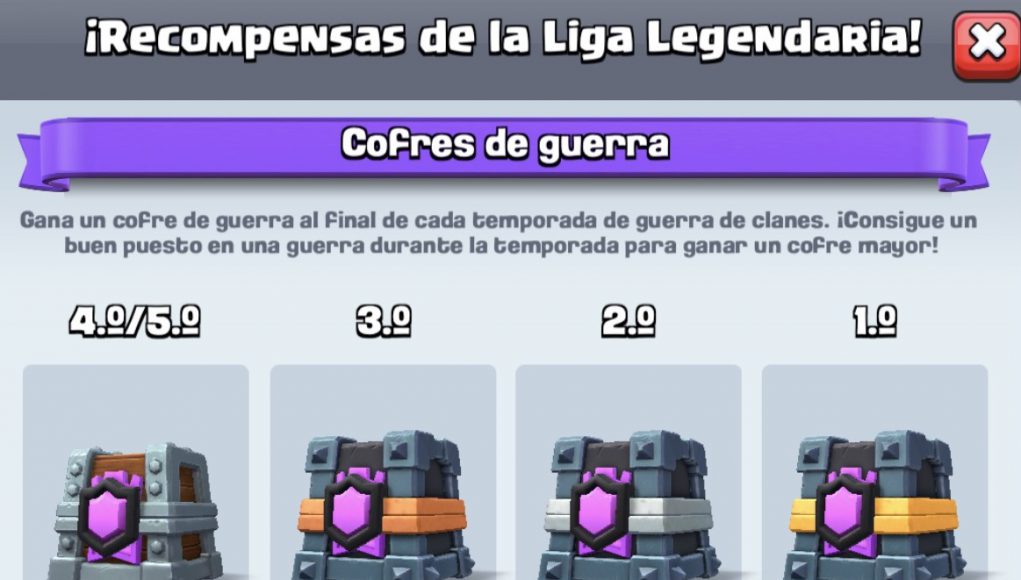Open the 1st place reward card panel
The height and width of the screenshot is (580, 1021).
(874, 472)
